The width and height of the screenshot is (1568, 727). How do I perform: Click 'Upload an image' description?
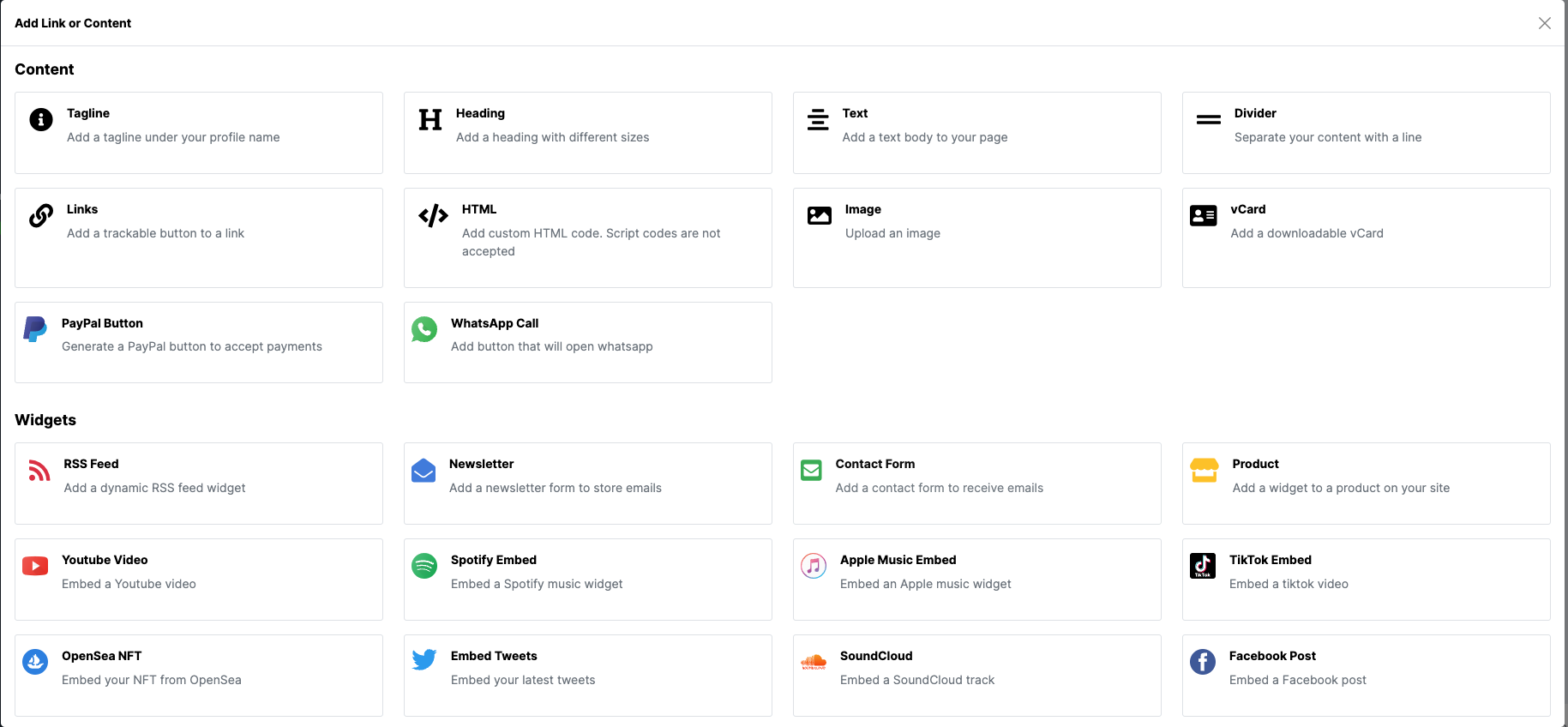point(892,233)
